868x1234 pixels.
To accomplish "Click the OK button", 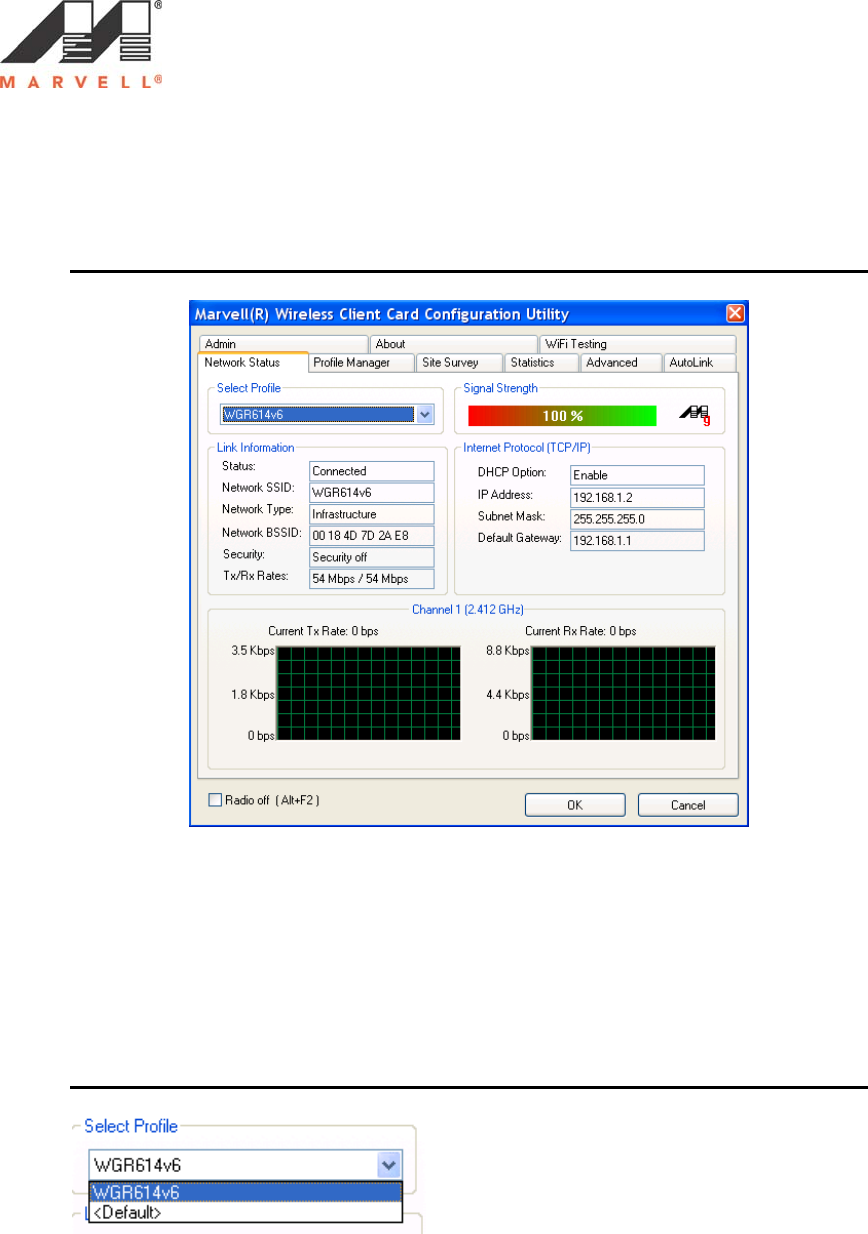I will coord(575,805).
